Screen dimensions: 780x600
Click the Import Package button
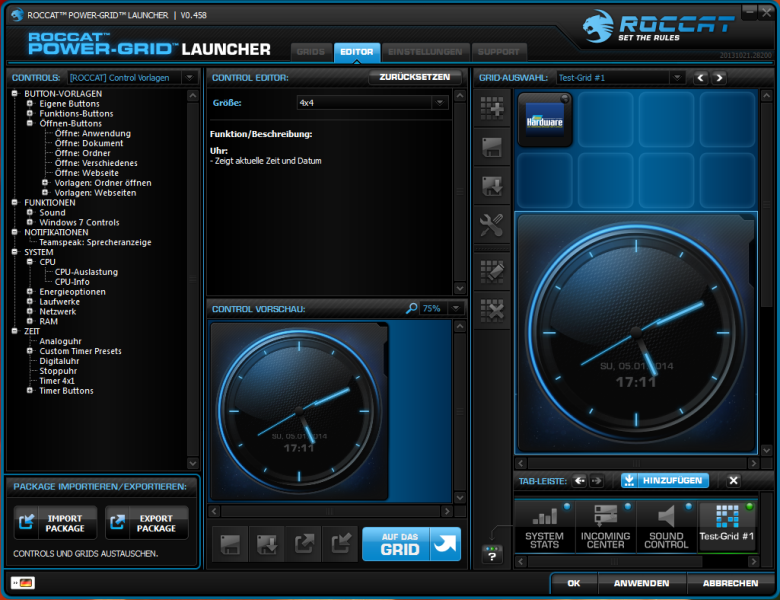pyautogui.click(x=56, y=523)
